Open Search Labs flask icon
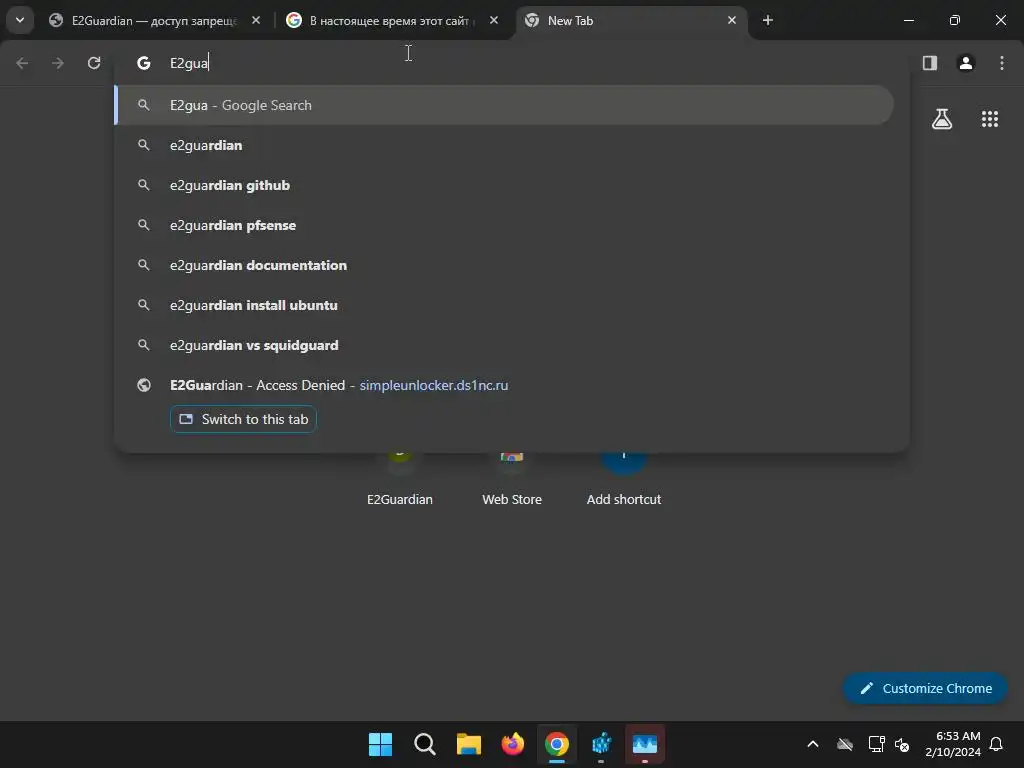The image size is (1024, 768). (x=942, y=119)
